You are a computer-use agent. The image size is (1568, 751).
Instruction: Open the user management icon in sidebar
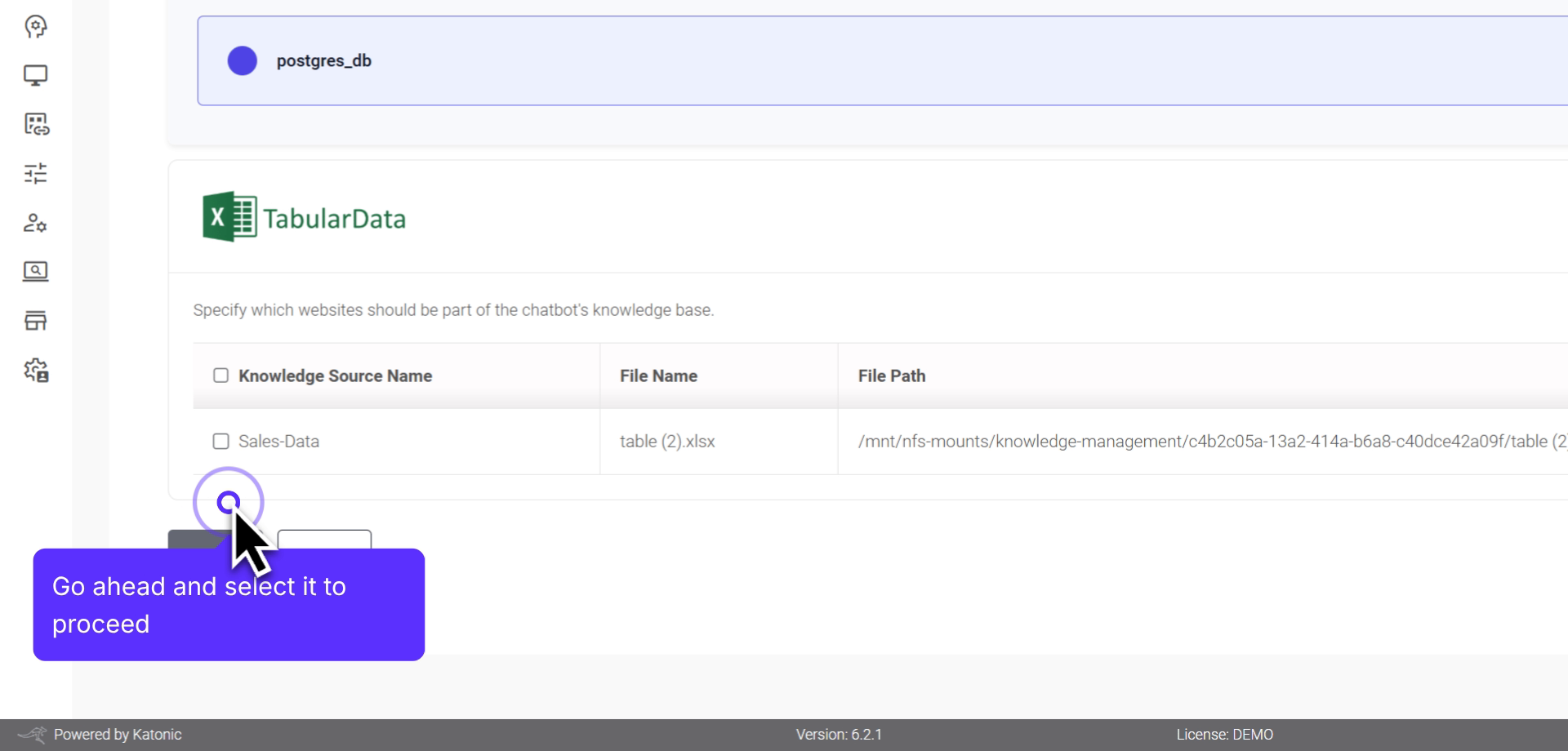click(35, 223)
